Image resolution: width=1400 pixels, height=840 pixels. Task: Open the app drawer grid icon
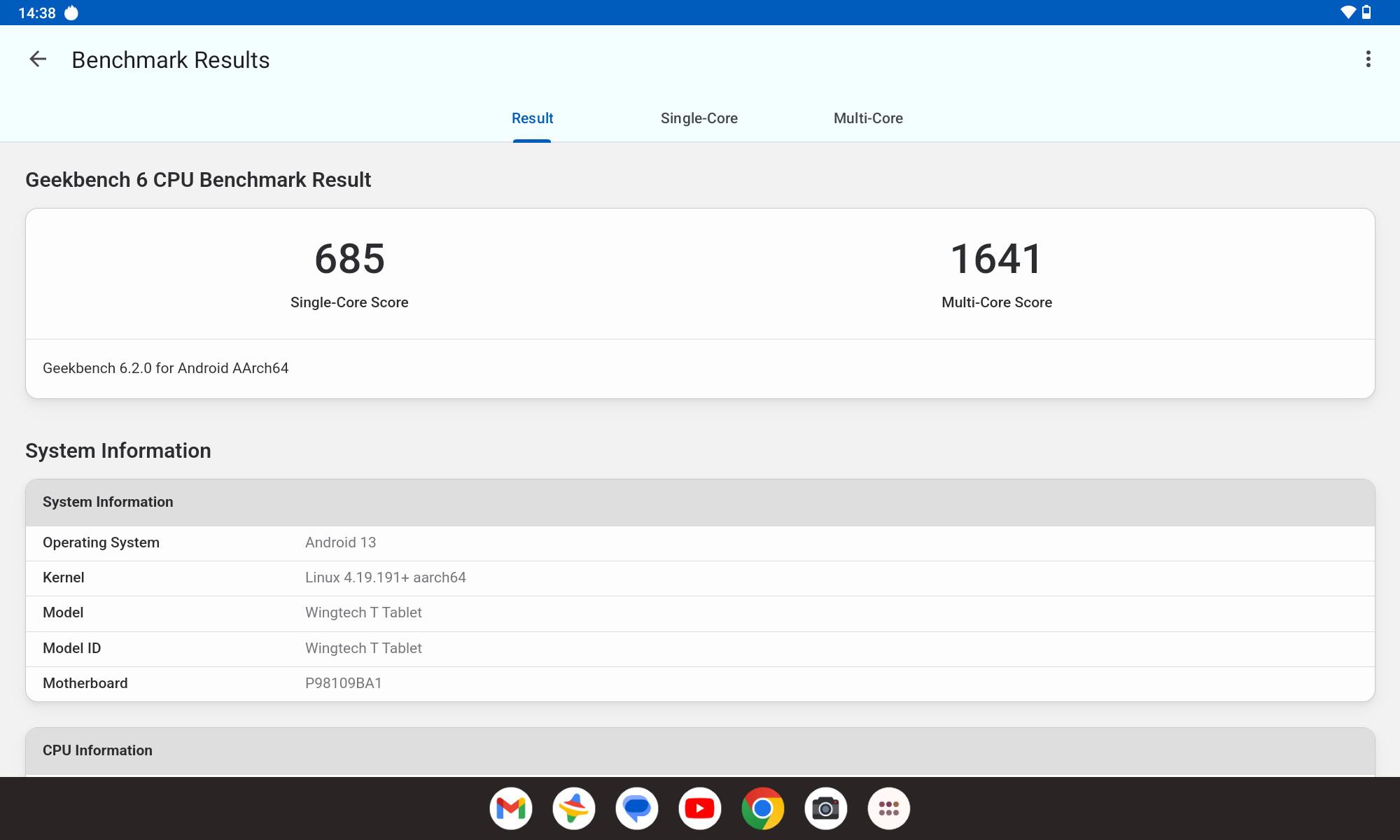pyautogui.click(x=889, y=808)
